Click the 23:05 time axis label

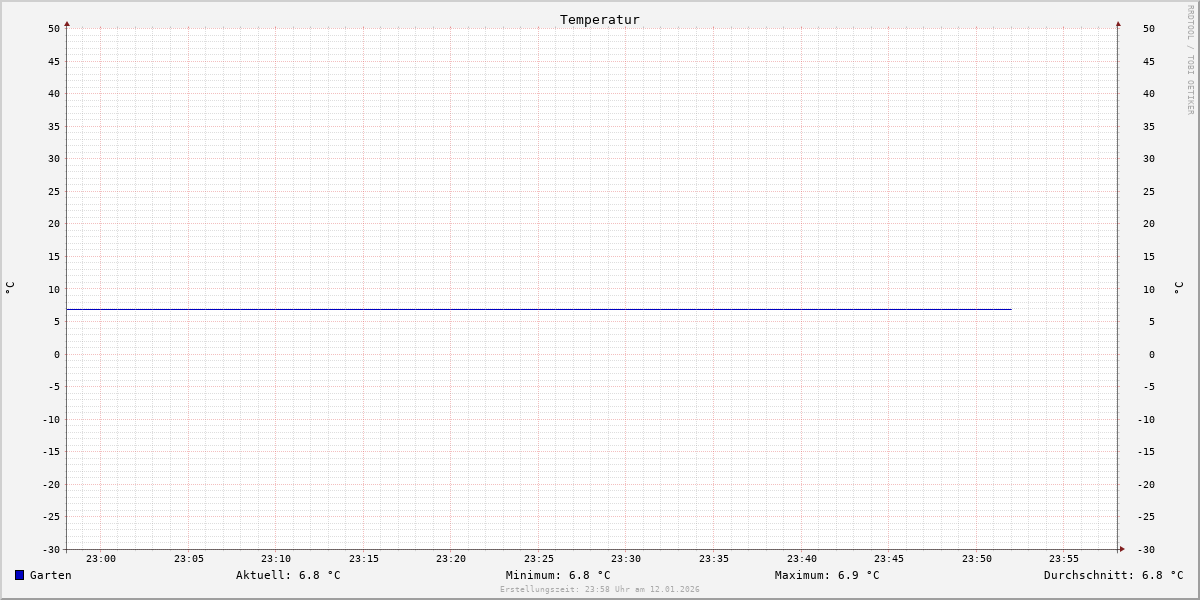189,559
